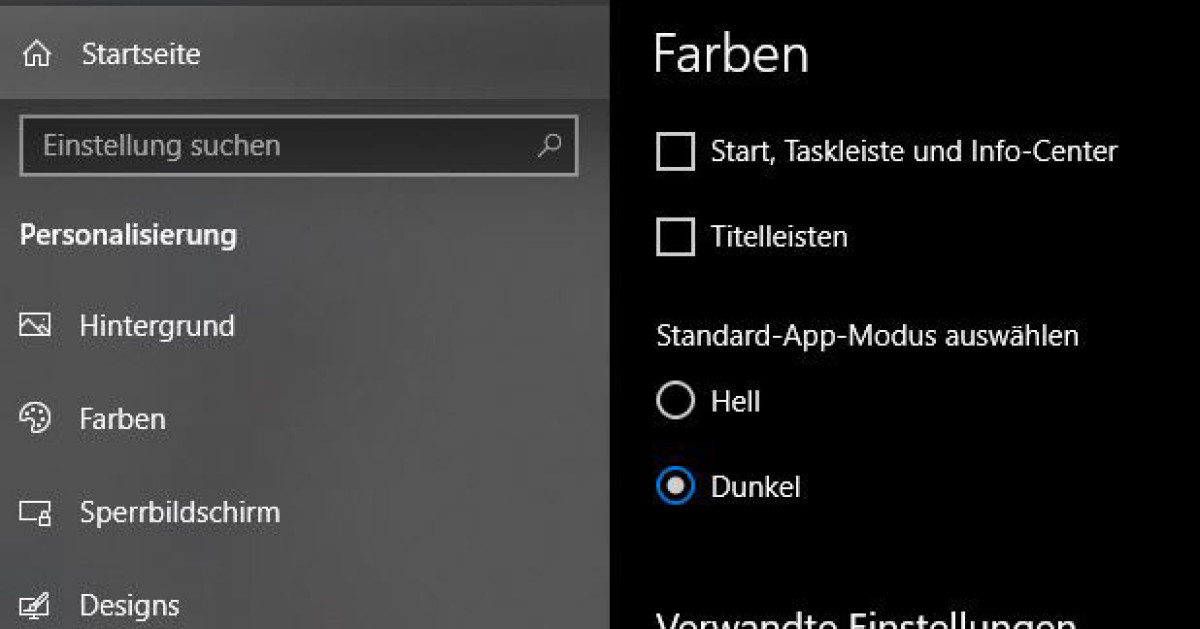Click the lock screen icon beside Sperrbildschirm
Image resolution: width=1200 pixels, height=629 pixels.
click(x=35, y=513)
